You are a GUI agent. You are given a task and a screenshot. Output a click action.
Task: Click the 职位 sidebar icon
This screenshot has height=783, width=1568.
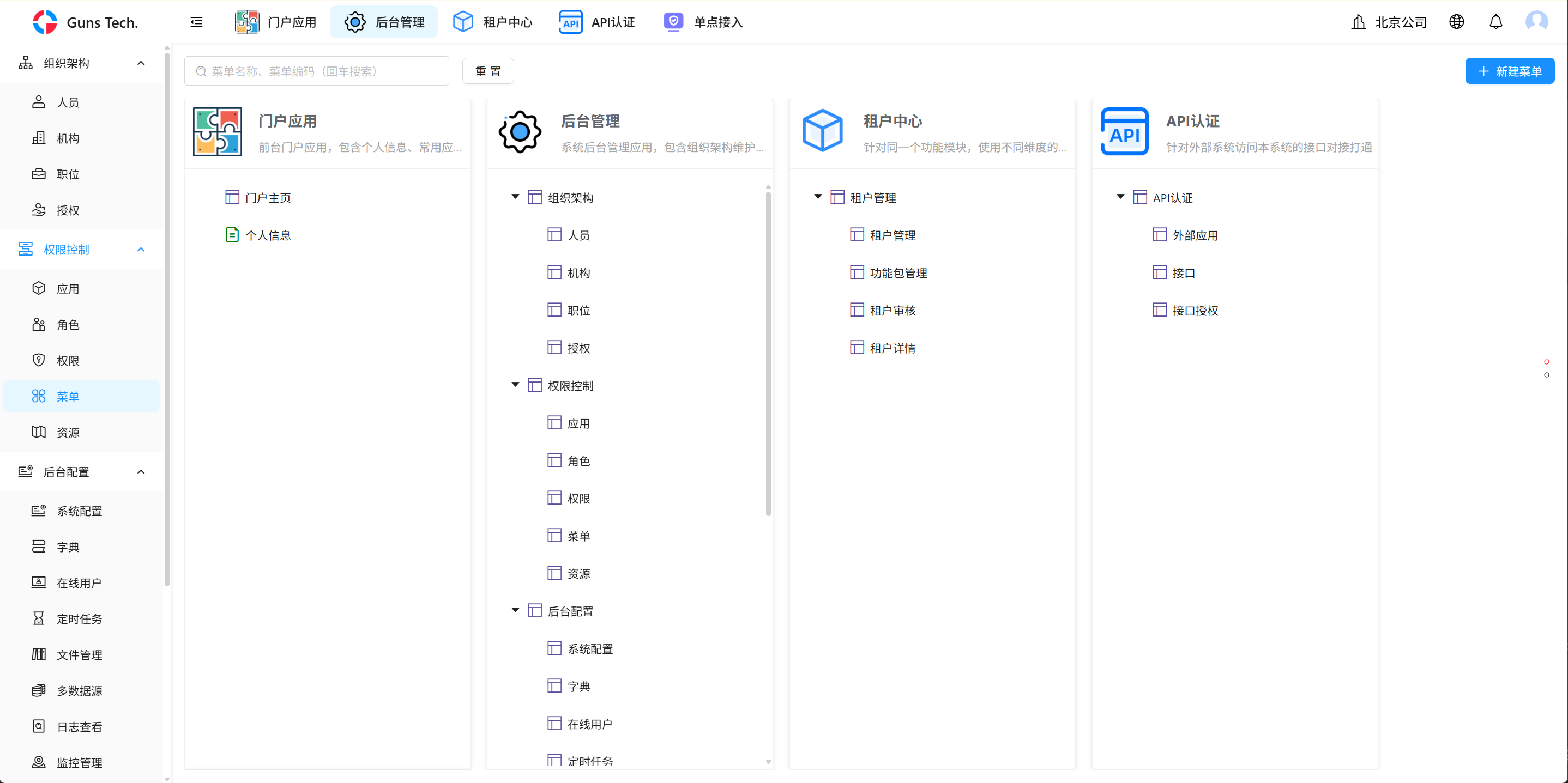point(38,174)
